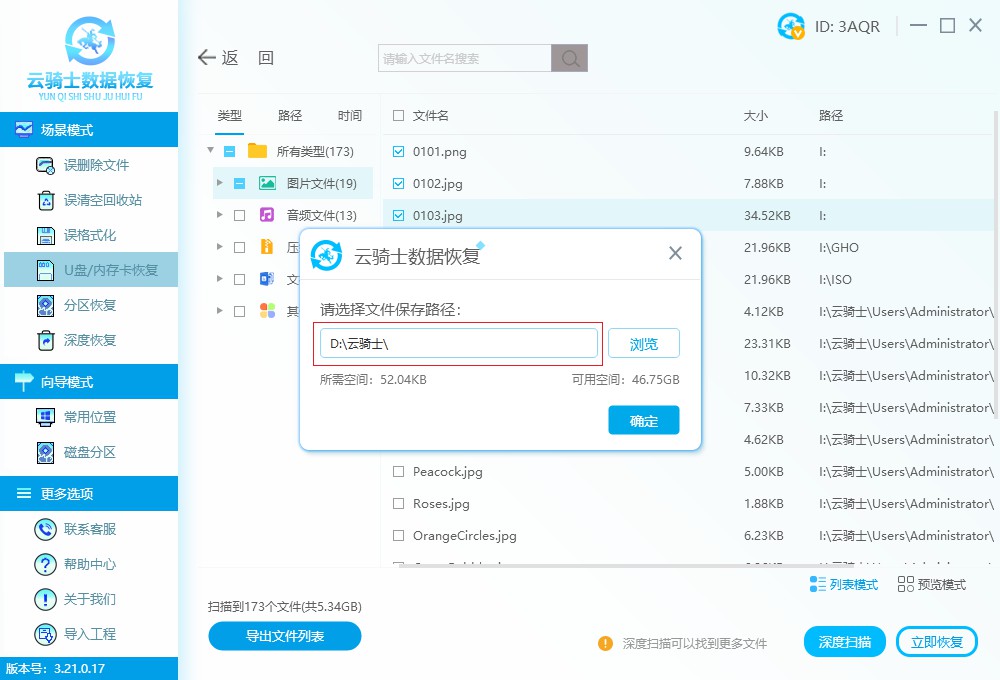Viewport: 1000px width, 680px height.
Task: Confirm with the 确定 button
Action: coord(643,420)
